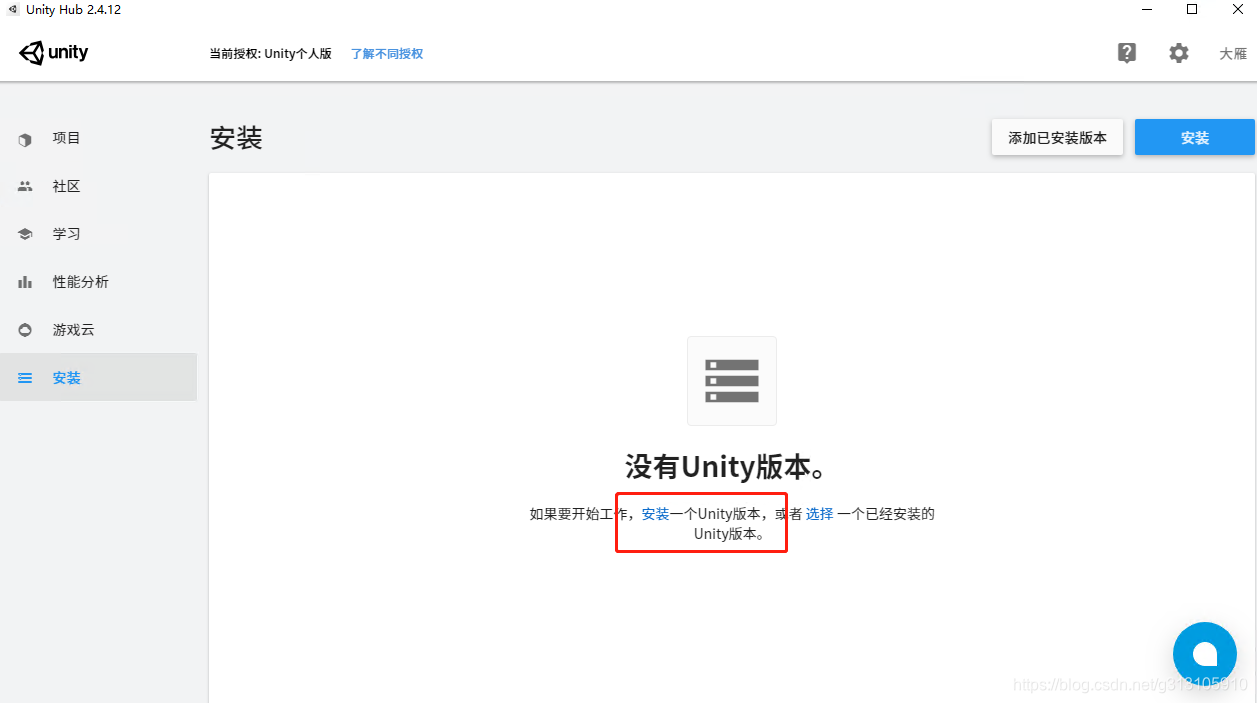Click the bar chart performance icon

[25, 282]
